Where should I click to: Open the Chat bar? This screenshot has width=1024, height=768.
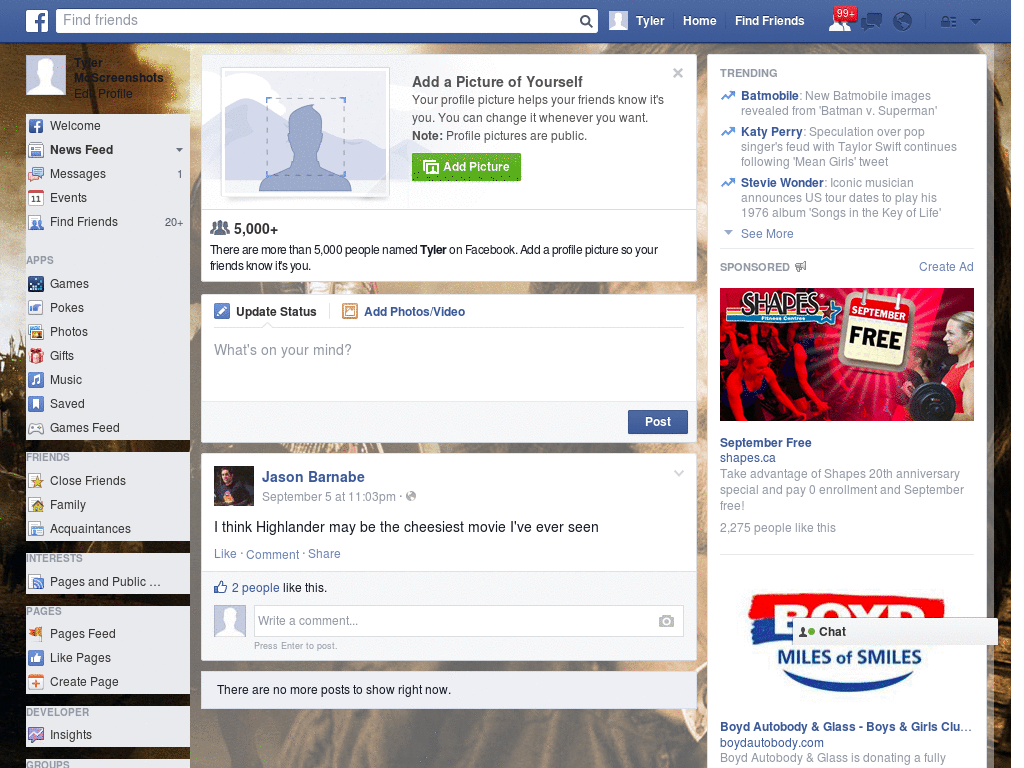pyautogui.click(x=895, y=632)
